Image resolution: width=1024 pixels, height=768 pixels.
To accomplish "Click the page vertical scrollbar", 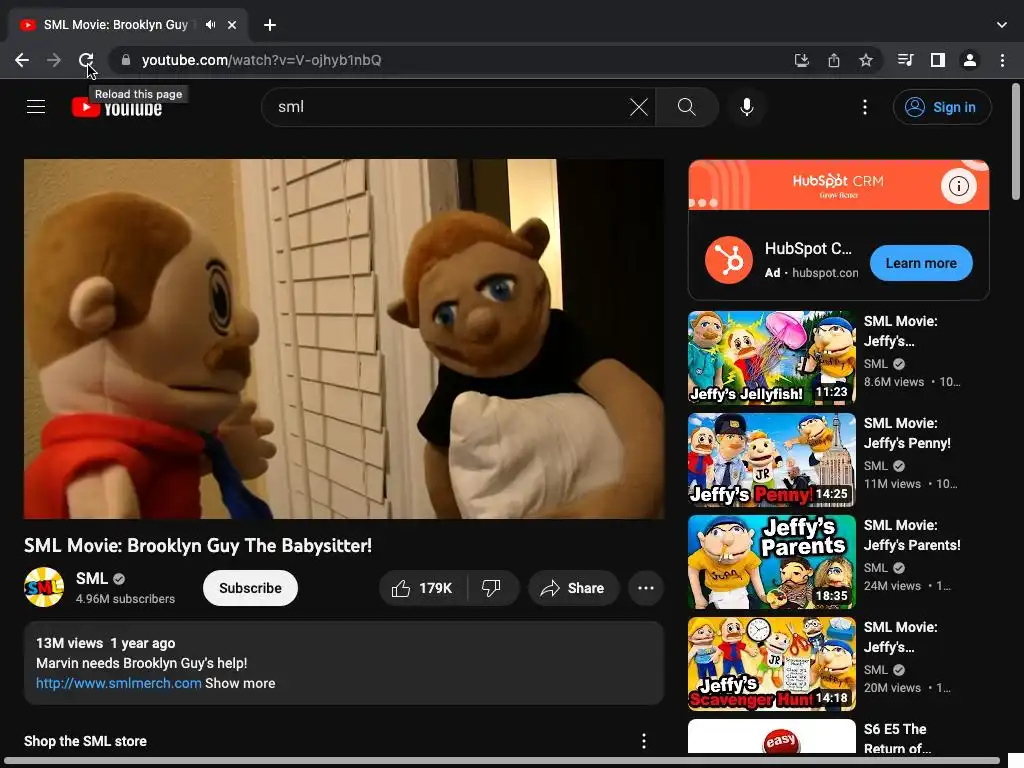I will click(1016, 141).
